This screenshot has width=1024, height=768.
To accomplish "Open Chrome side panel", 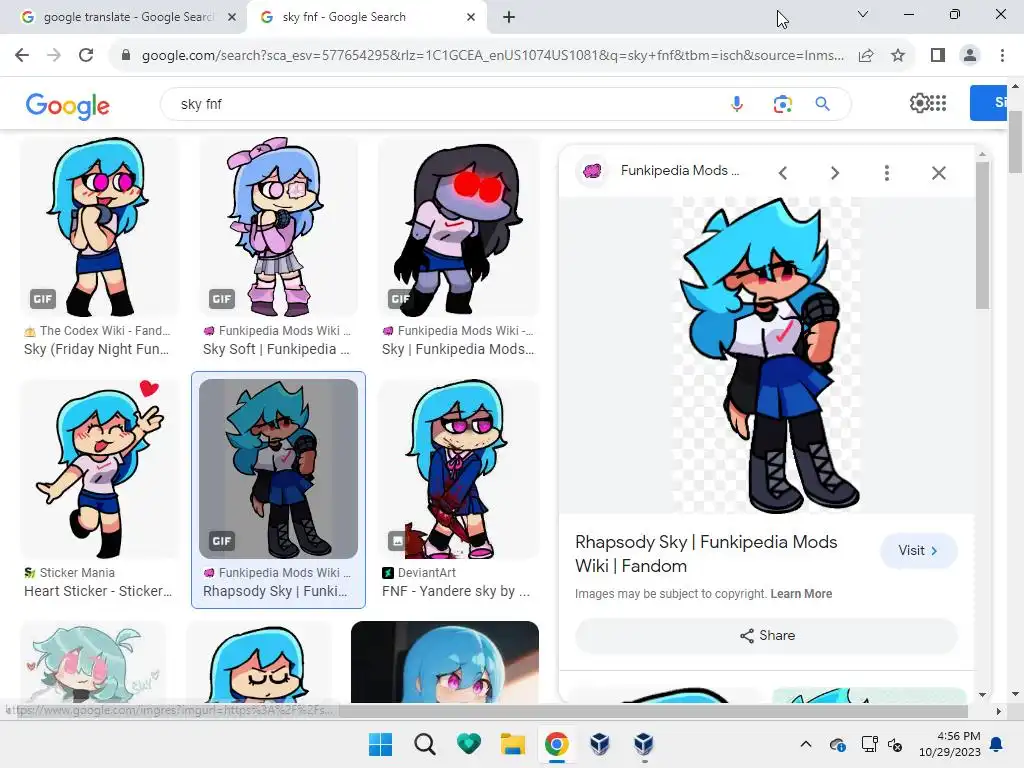I will tap(938, 56).
